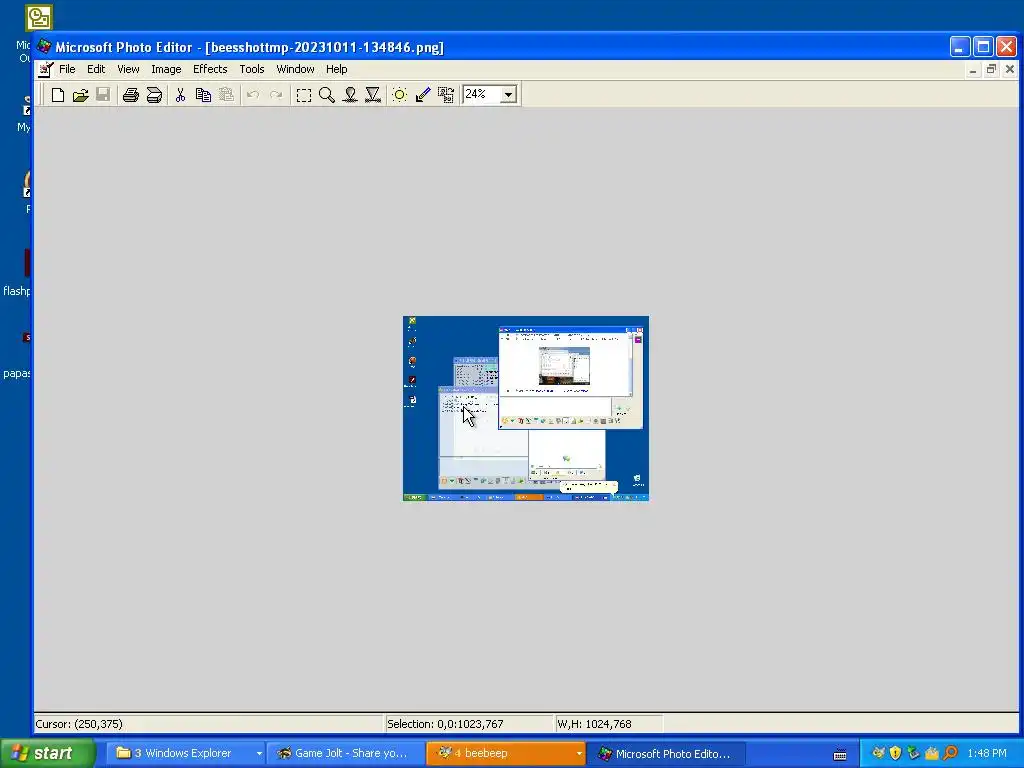This screenshot has width=1024, height=768.
Task: Select the Sharpen tool icon
Action: [x=373, y=95]
